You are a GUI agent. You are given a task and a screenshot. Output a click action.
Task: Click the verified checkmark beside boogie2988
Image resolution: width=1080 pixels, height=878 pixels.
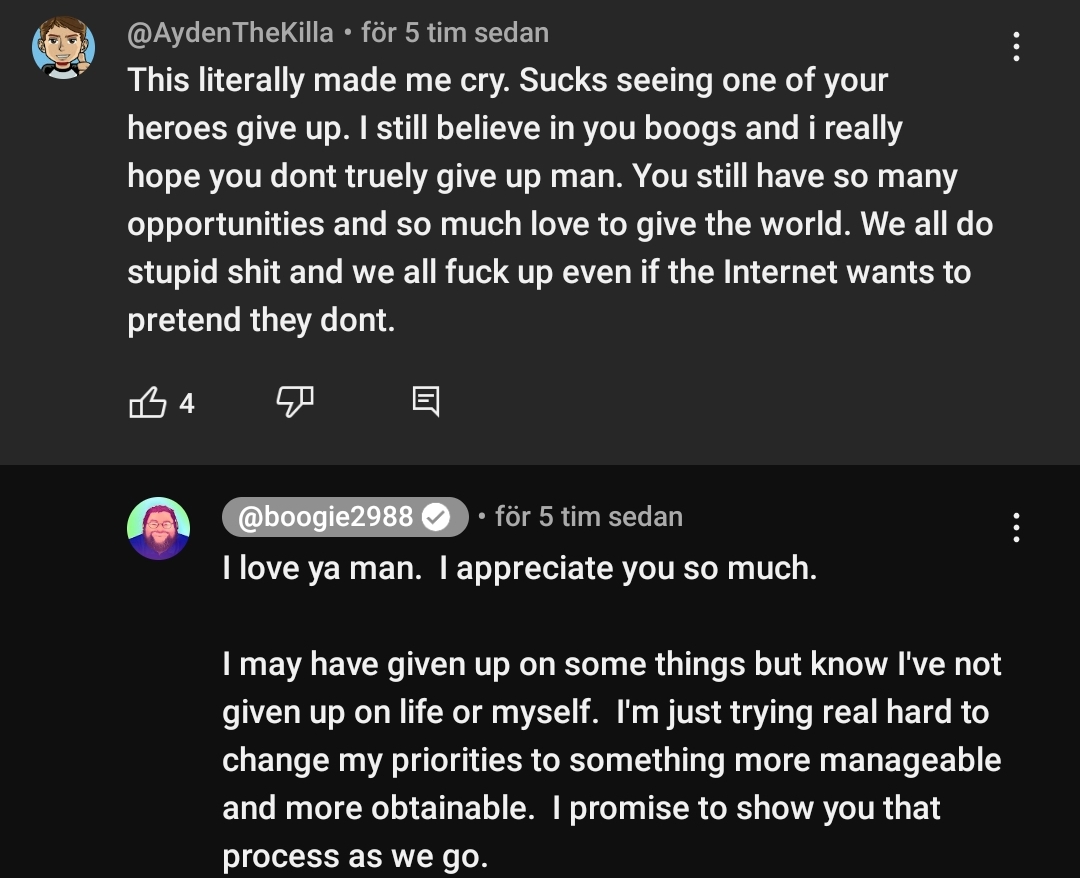(x=436, y=517)
